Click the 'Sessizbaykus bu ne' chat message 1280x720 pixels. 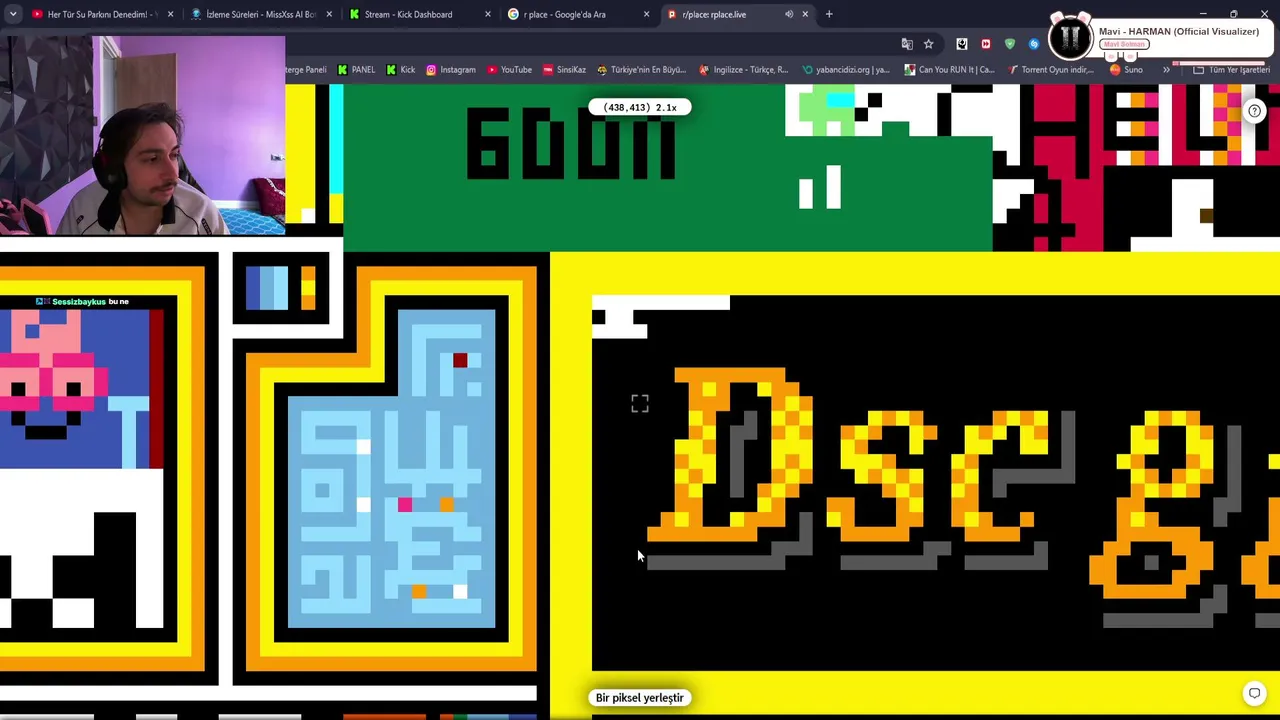82,301
